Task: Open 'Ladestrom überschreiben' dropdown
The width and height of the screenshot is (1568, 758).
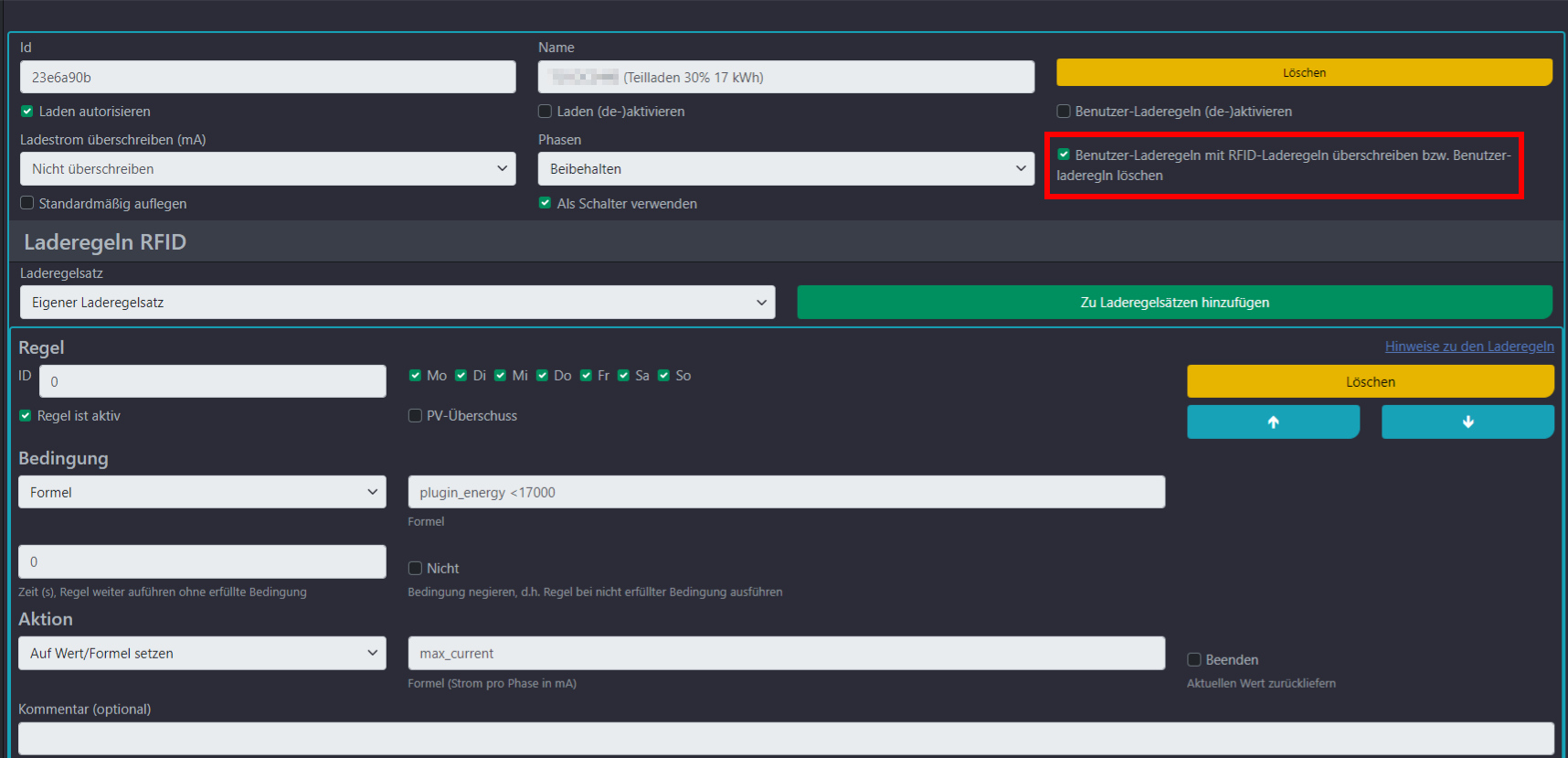Action: (x=267, y=169)
